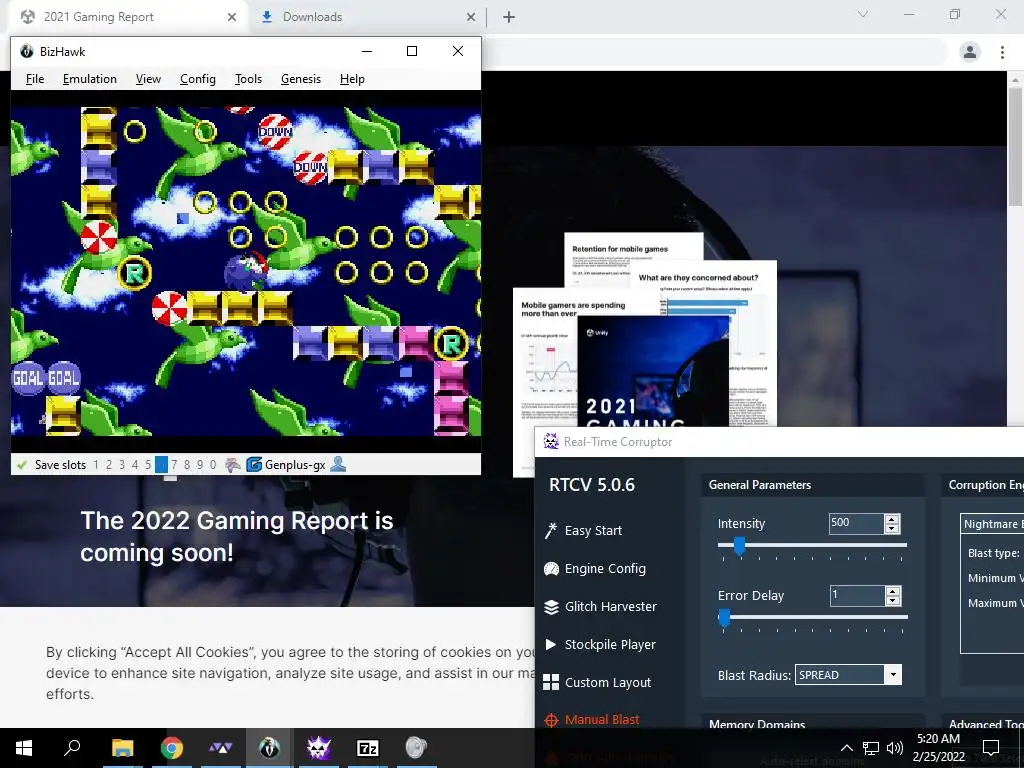
Task: Switch to Chrome from the taskbar
Action: (x=172, y=748)
